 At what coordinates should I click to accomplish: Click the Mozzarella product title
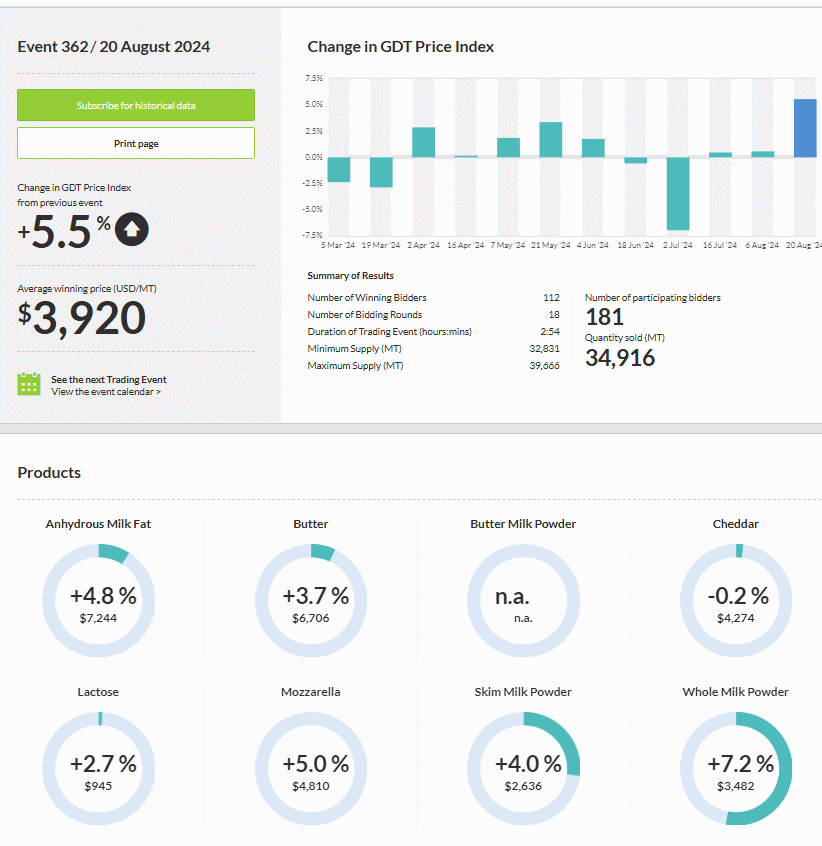[x=311, y=692]
